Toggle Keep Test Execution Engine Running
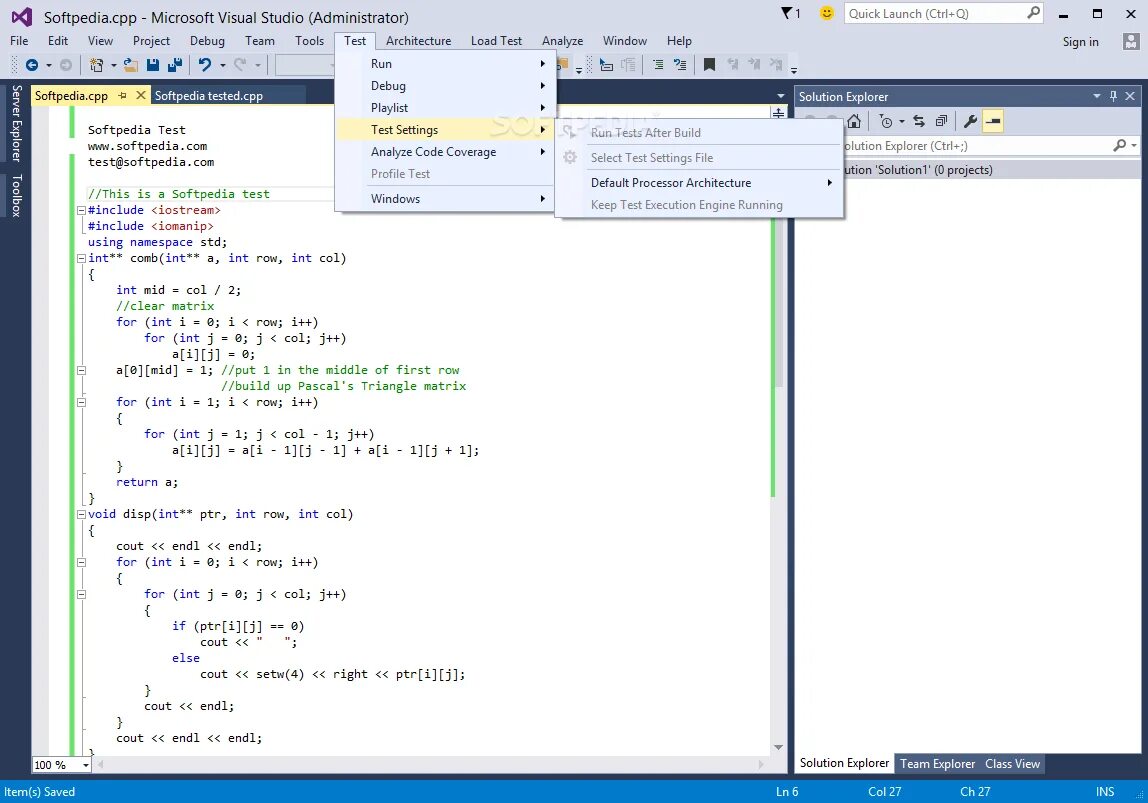This screenshot has width=1148, height=803. tap(686, 205)
